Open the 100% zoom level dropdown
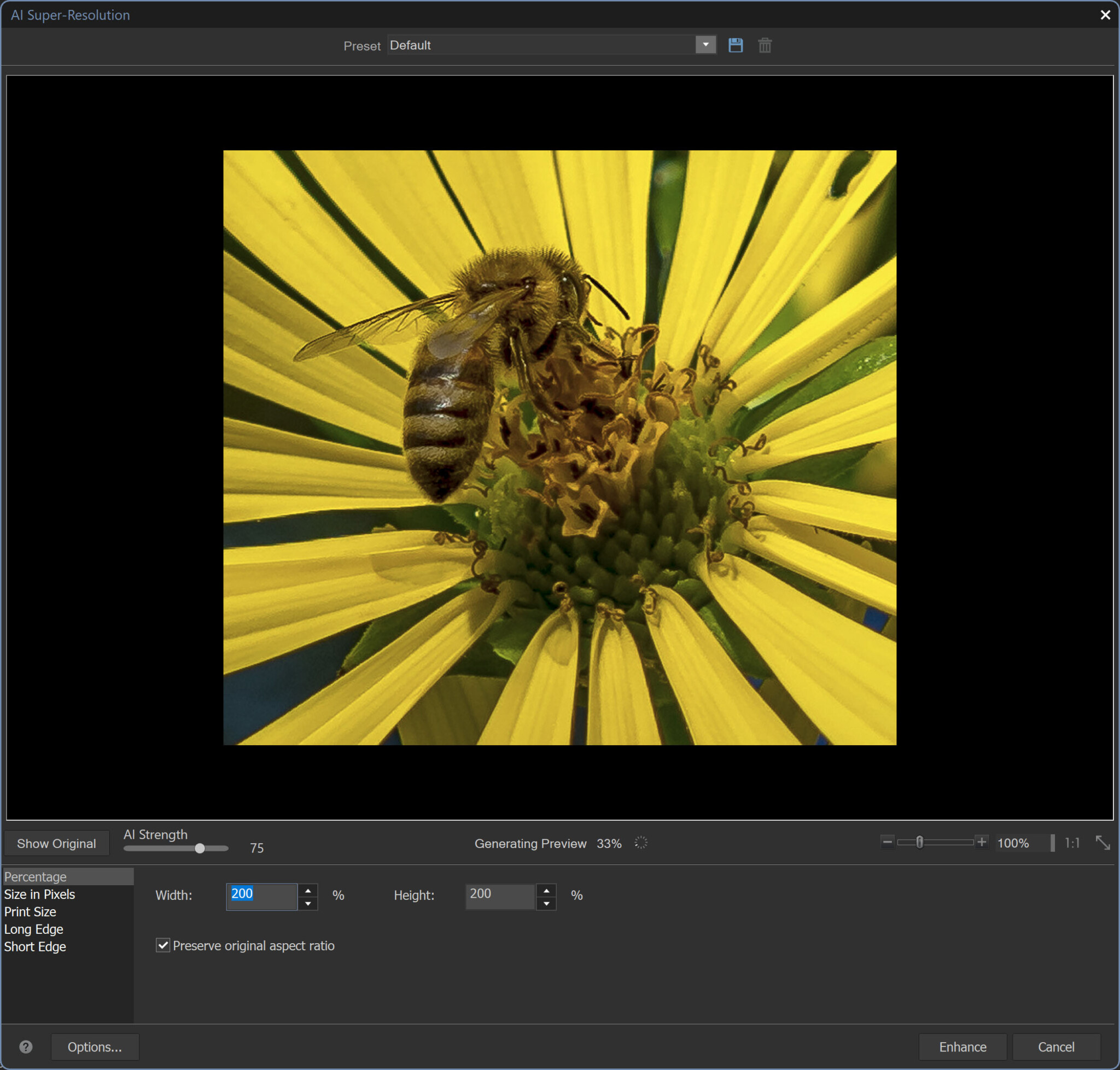The width and height of the screenshot is (1120, 1070). 1052,843
